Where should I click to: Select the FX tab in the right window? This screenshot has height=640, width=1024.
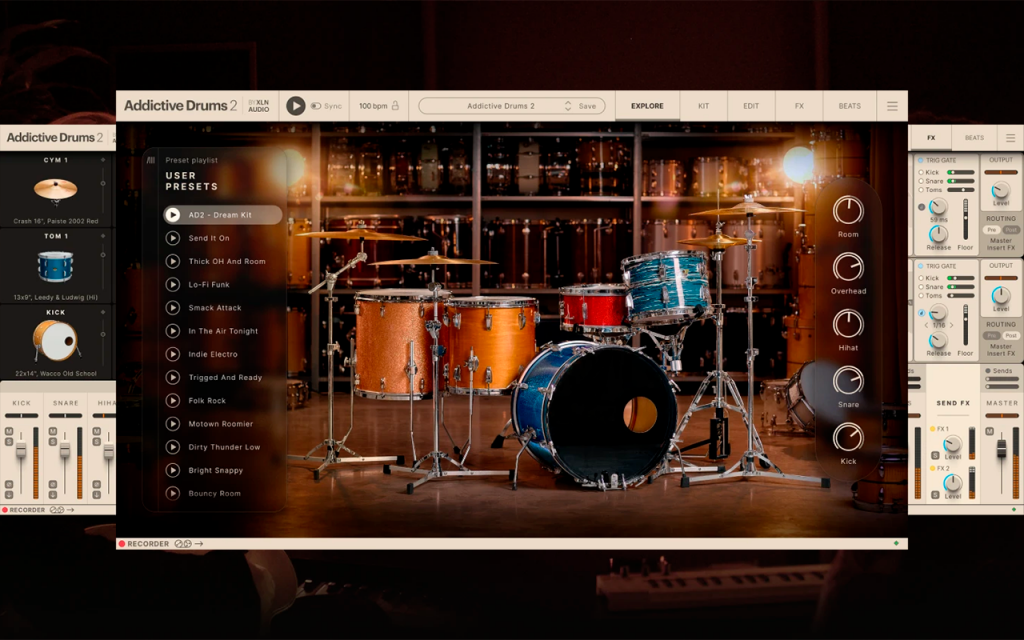pos(931,138)
